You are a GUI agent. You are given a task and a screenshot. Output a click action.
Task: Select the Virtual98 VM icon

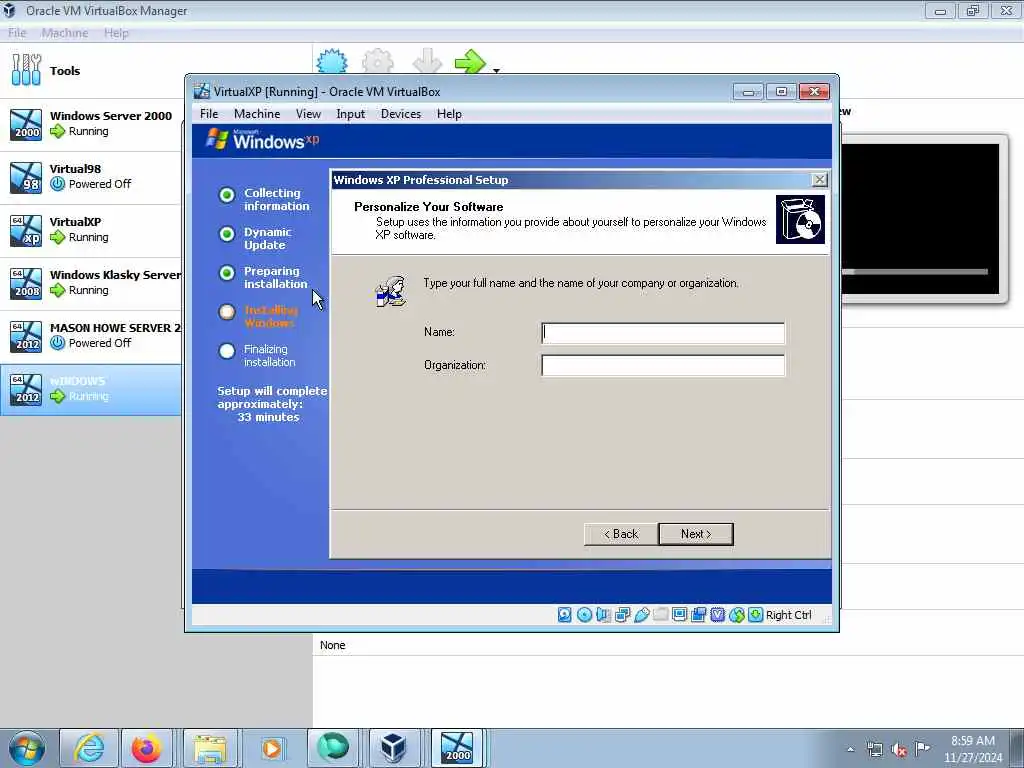point(26,177)
